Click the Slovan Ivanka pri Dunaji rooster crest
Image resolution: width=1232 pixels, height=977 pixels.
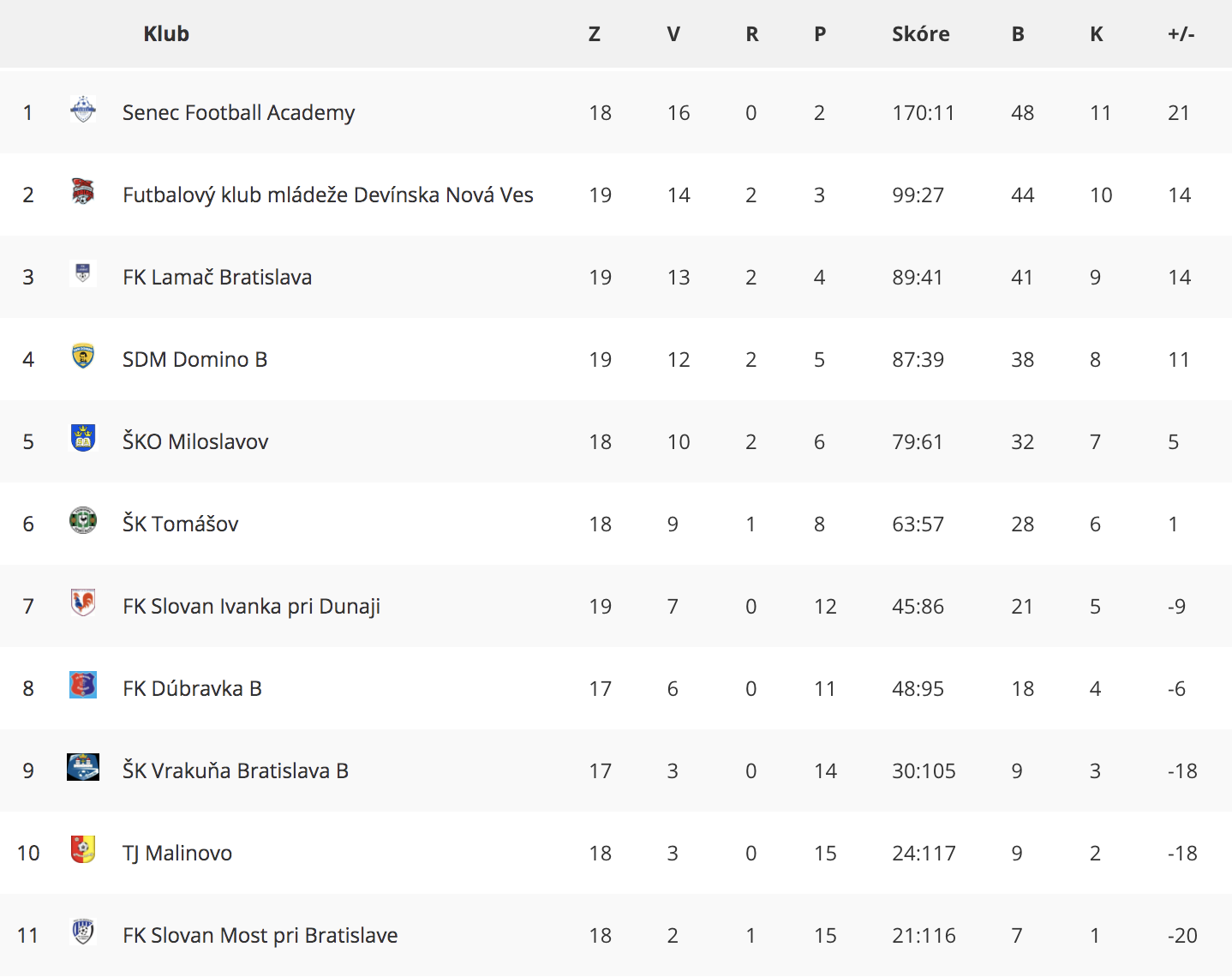pyautogui.click(x=83, y=602)
